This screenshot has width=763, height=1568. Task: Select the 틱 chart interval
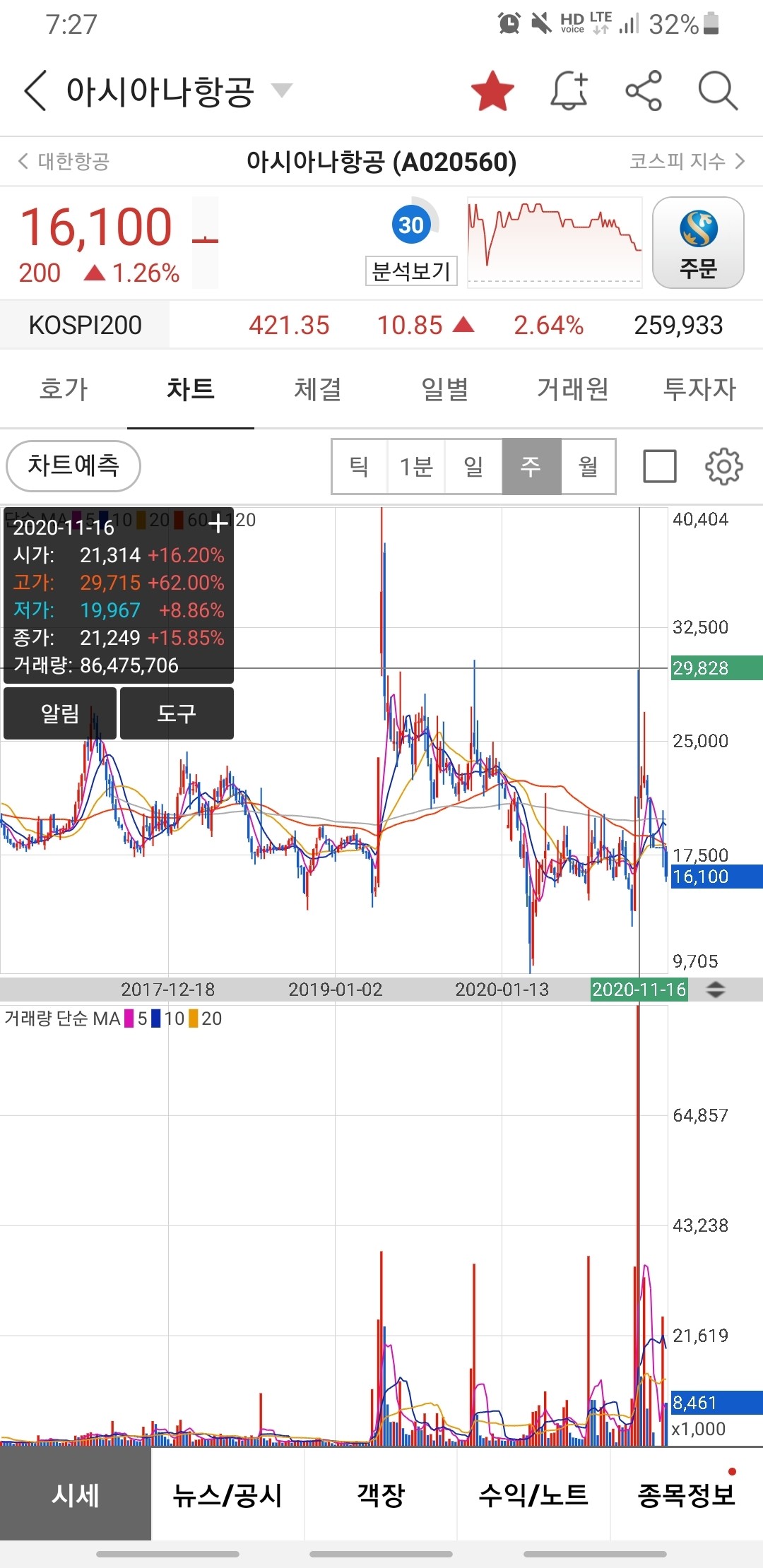coord(359,466)
